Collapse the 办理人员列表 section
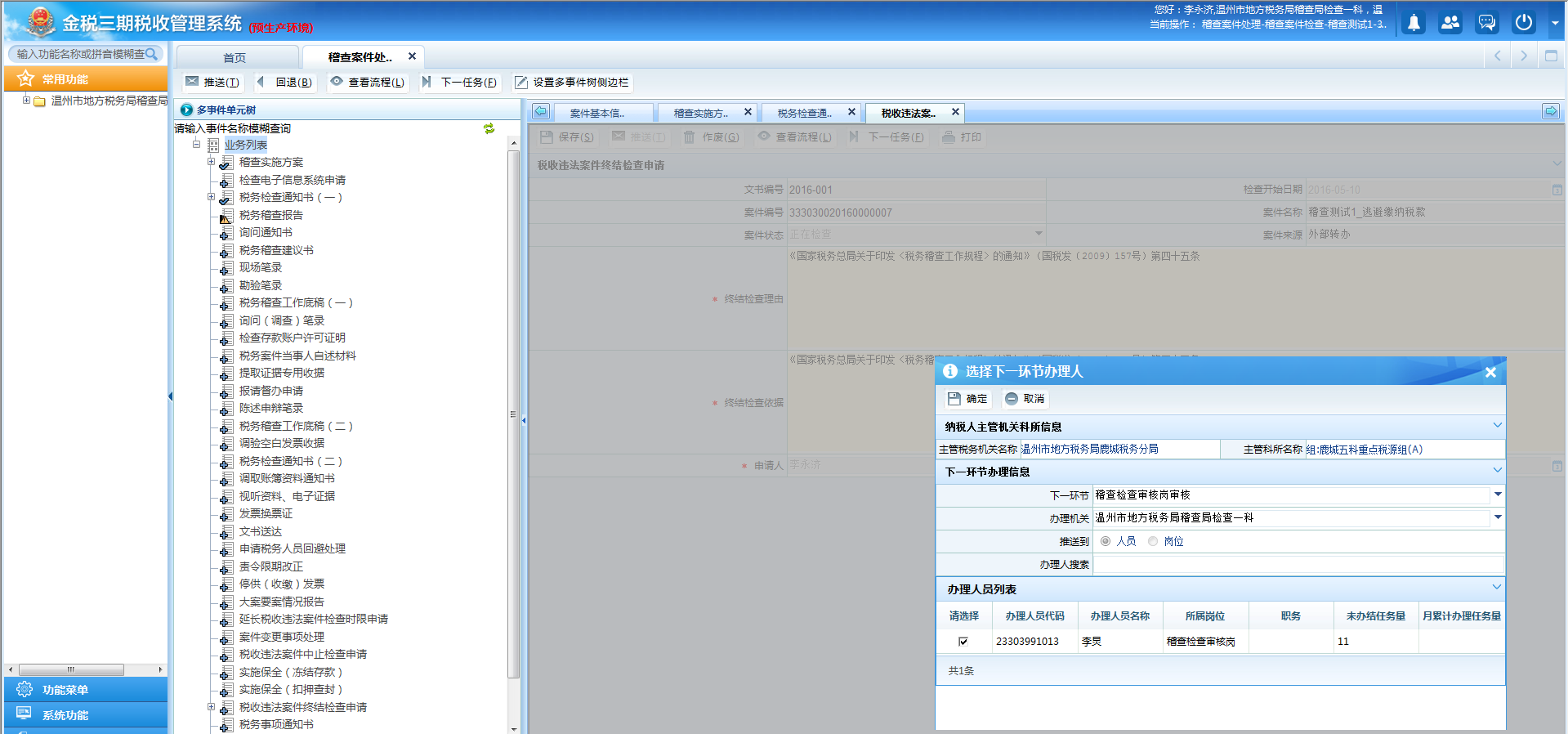Screen dimensions: 1568x734 click(x=1497, y=588)
